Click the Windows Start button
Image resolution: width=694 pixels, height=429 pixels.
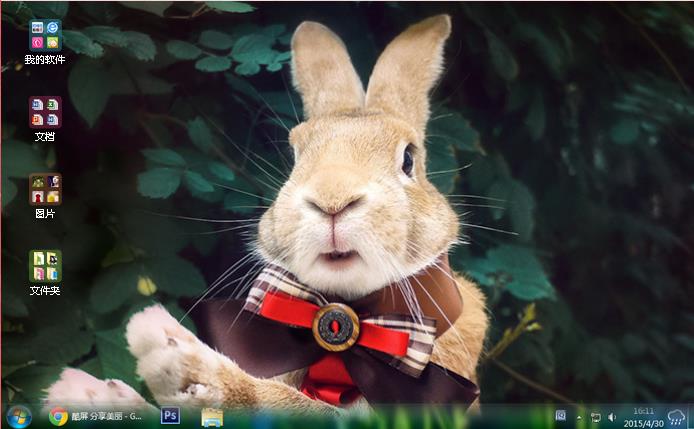point(18,416)
